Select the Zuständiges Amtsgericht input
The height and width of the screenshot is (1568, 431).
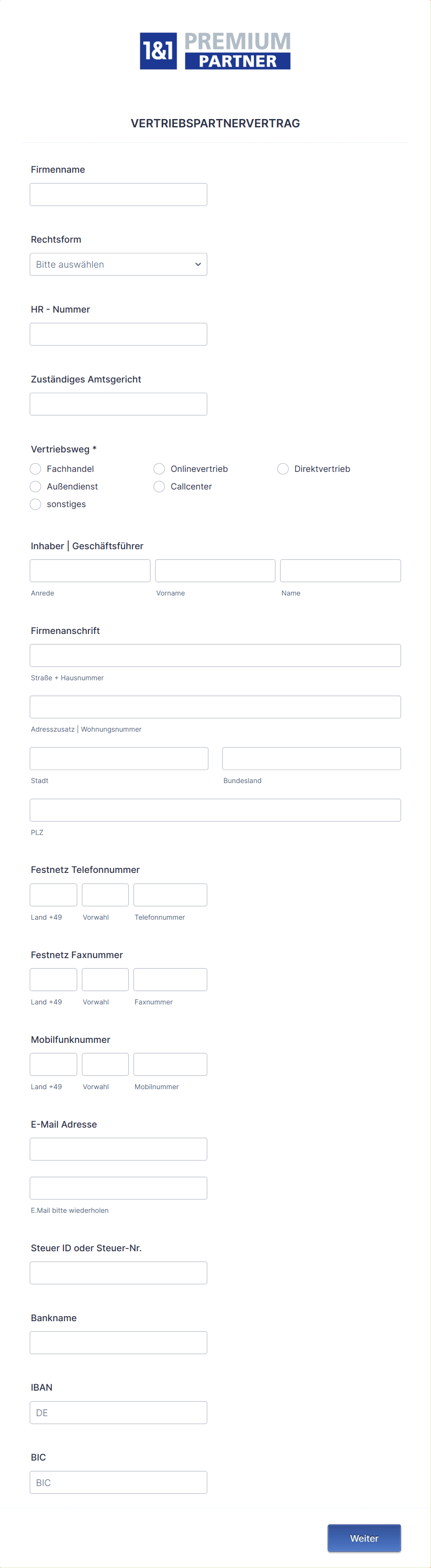pos(118,404)
